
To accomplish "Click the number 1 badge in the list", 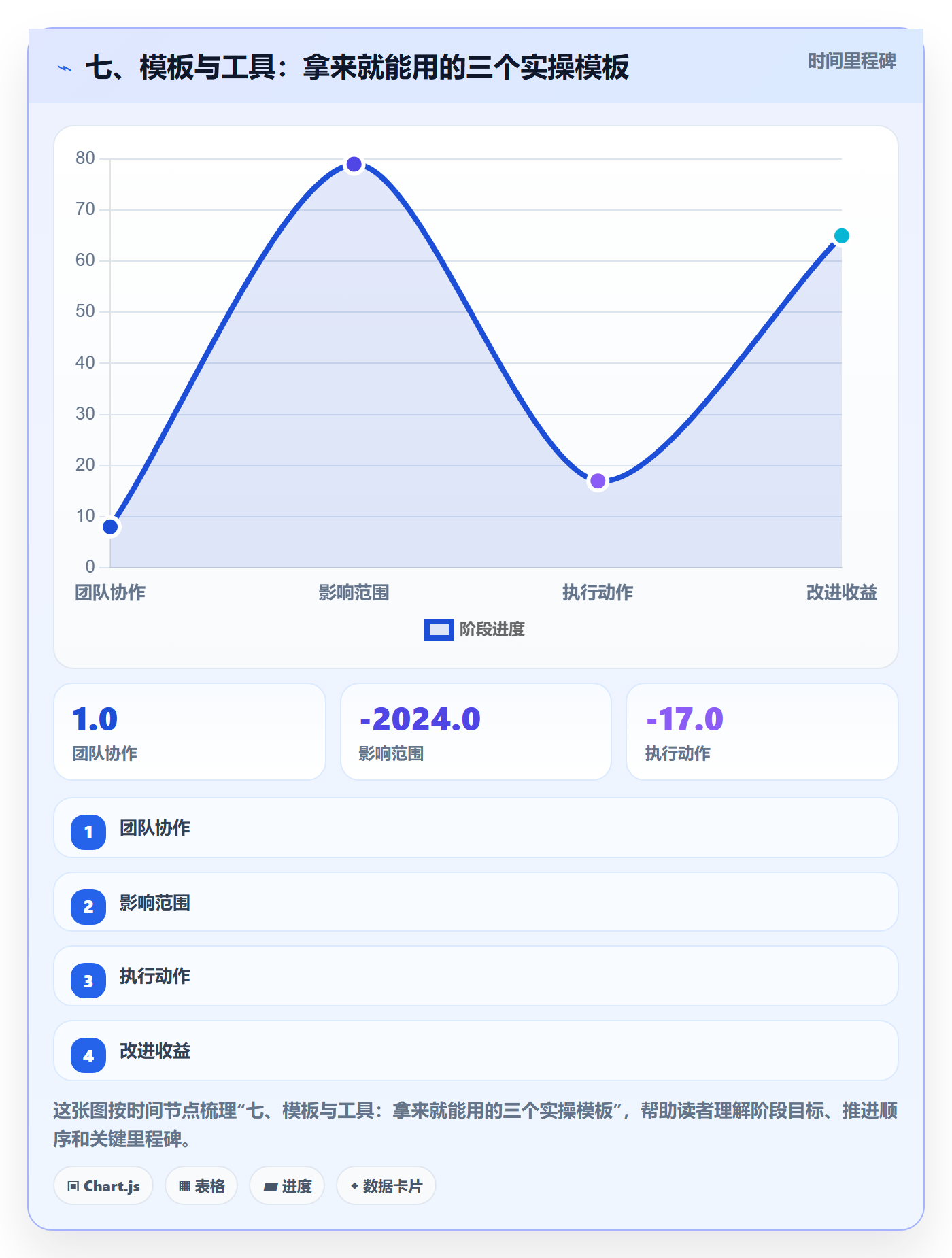I will pyautogui.click(x=88, y=832).
